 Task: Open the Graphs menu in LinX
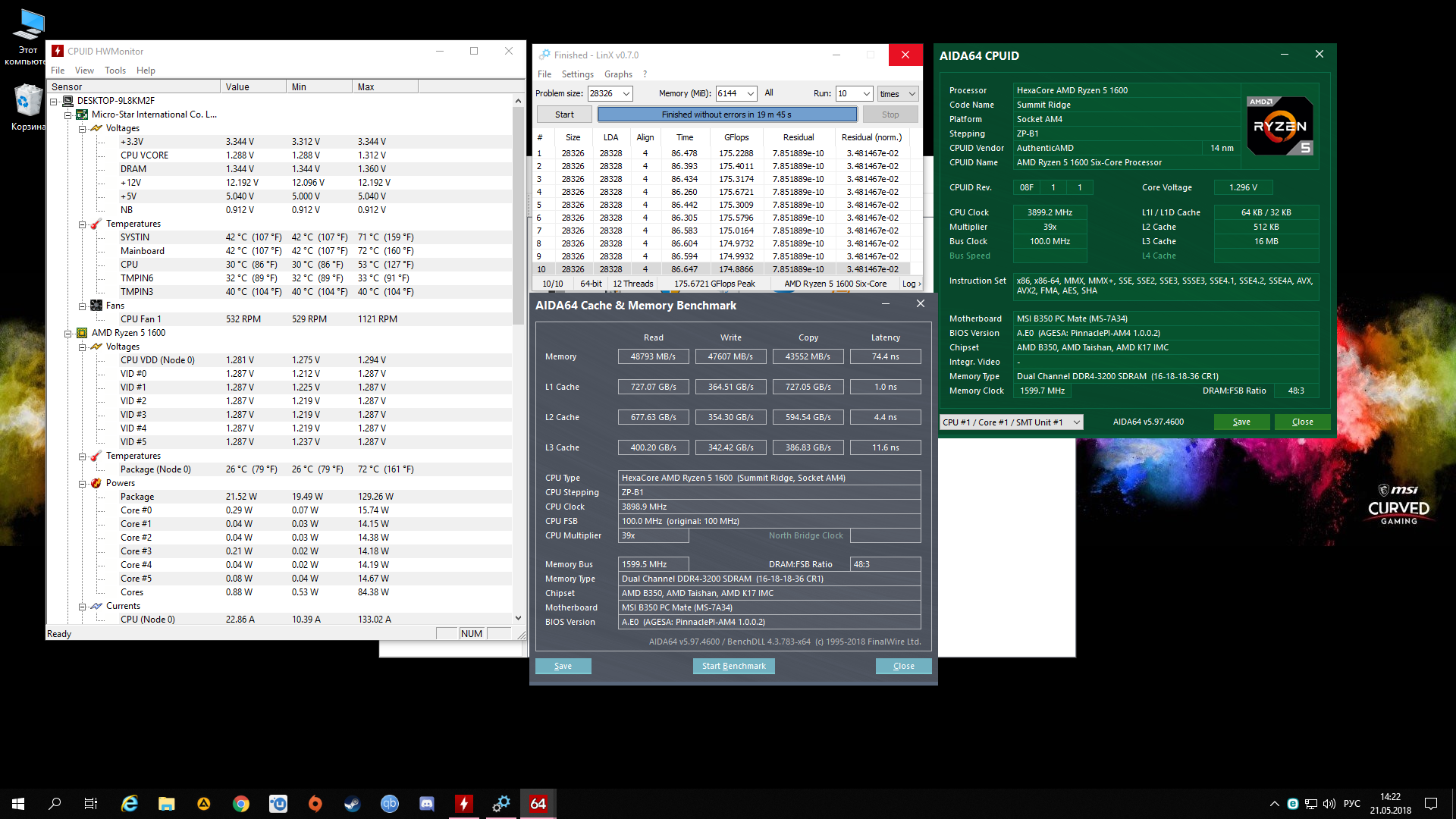coord(618,74)
